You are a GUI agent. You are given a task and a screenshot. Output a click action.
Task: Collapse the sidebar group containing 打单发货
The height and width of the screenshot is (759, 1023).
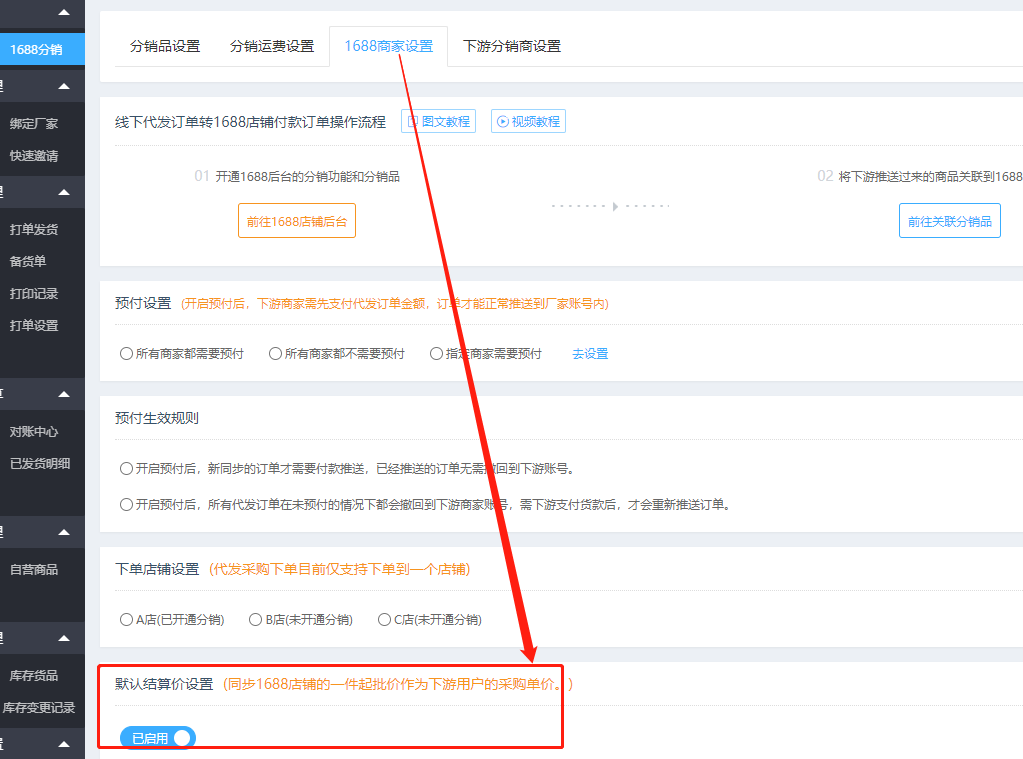coord(64,192)
